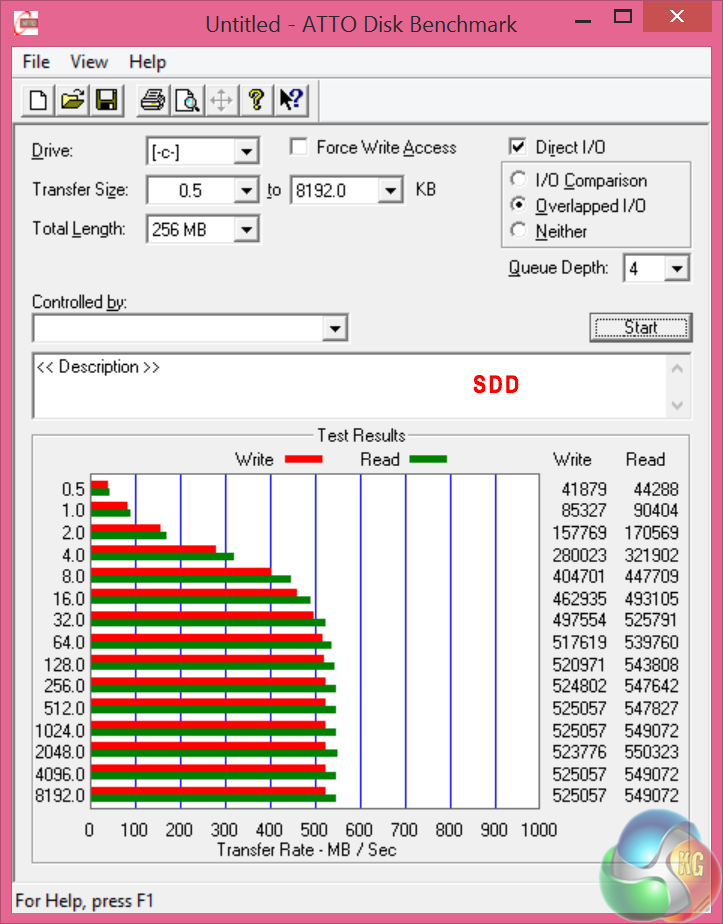Maximize the ATTO Disk Benchmark window
Image resolution: width=723 pixels, height=924 pixels.
point(623,16)
